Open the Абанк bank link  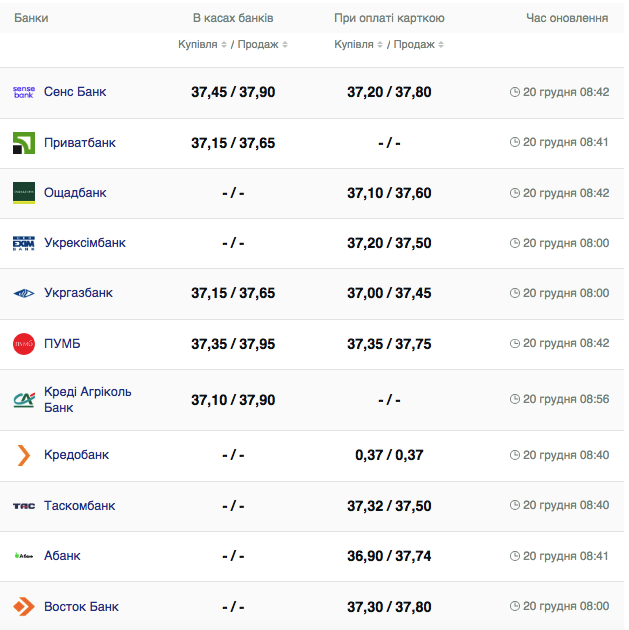tap(62, 556)
